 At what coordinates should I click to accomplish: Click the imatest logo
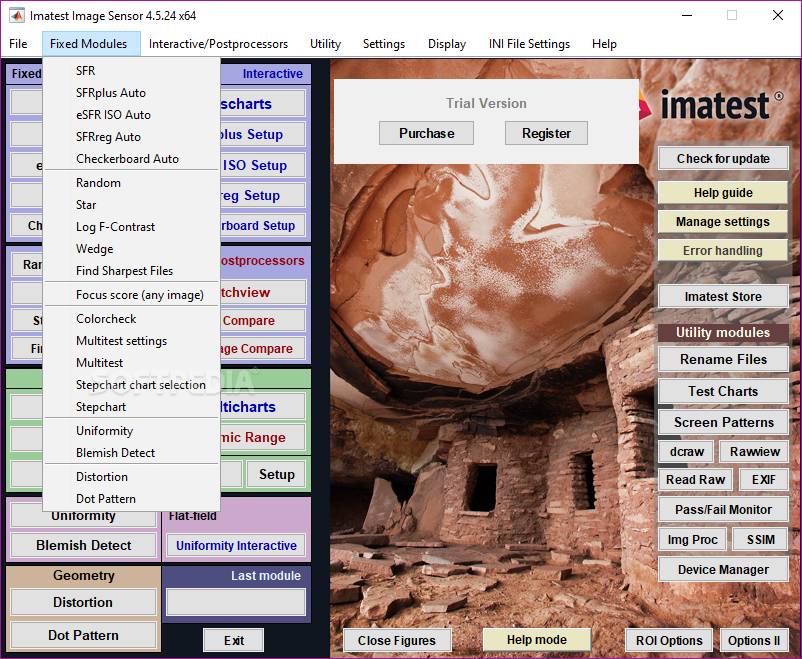tap(711, 105)
